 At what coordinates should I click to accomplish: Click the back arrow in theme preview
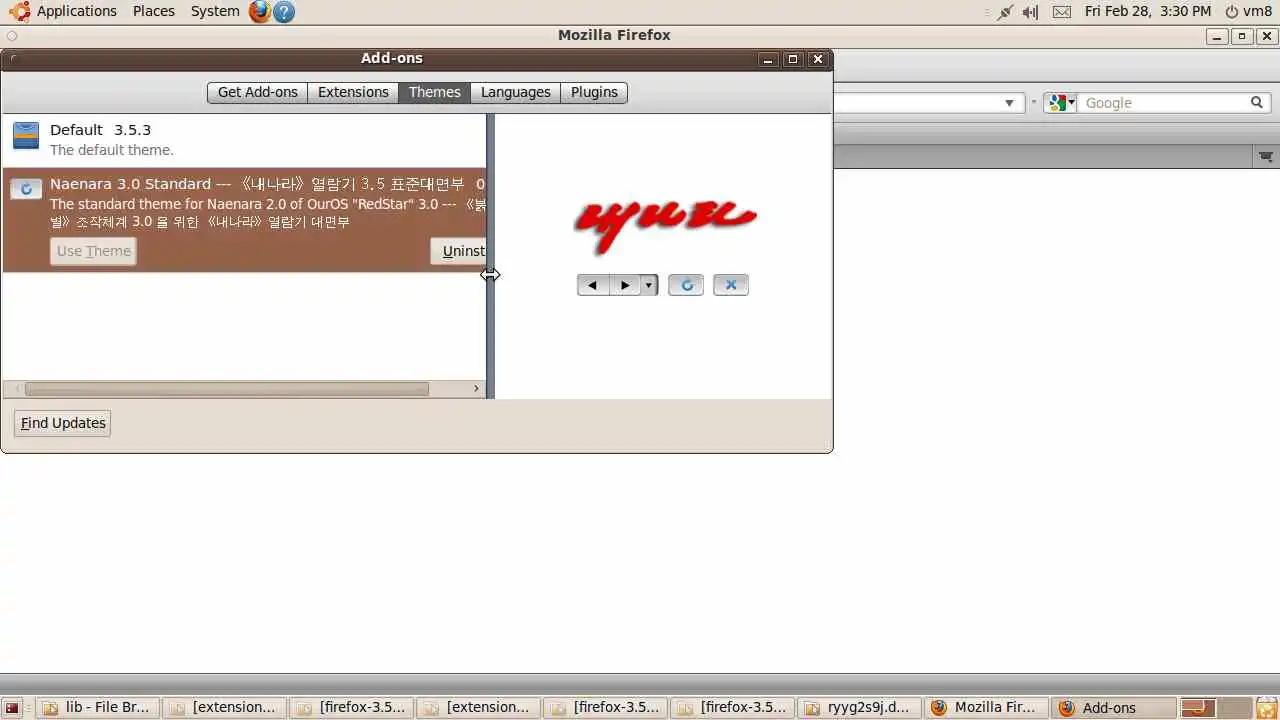[x=593, y=285]
